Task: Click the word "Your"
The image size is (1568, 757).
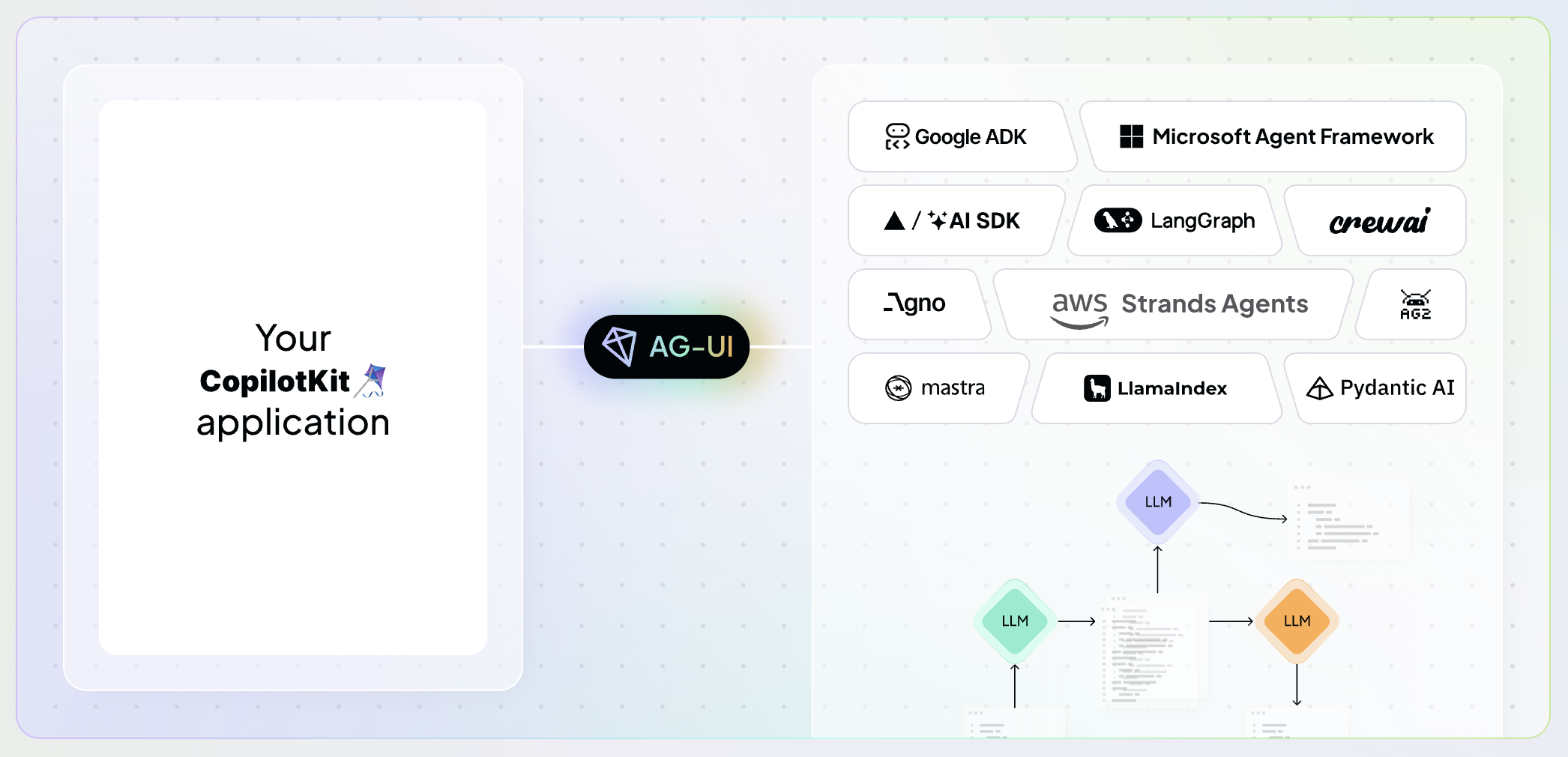Action: 293,338
